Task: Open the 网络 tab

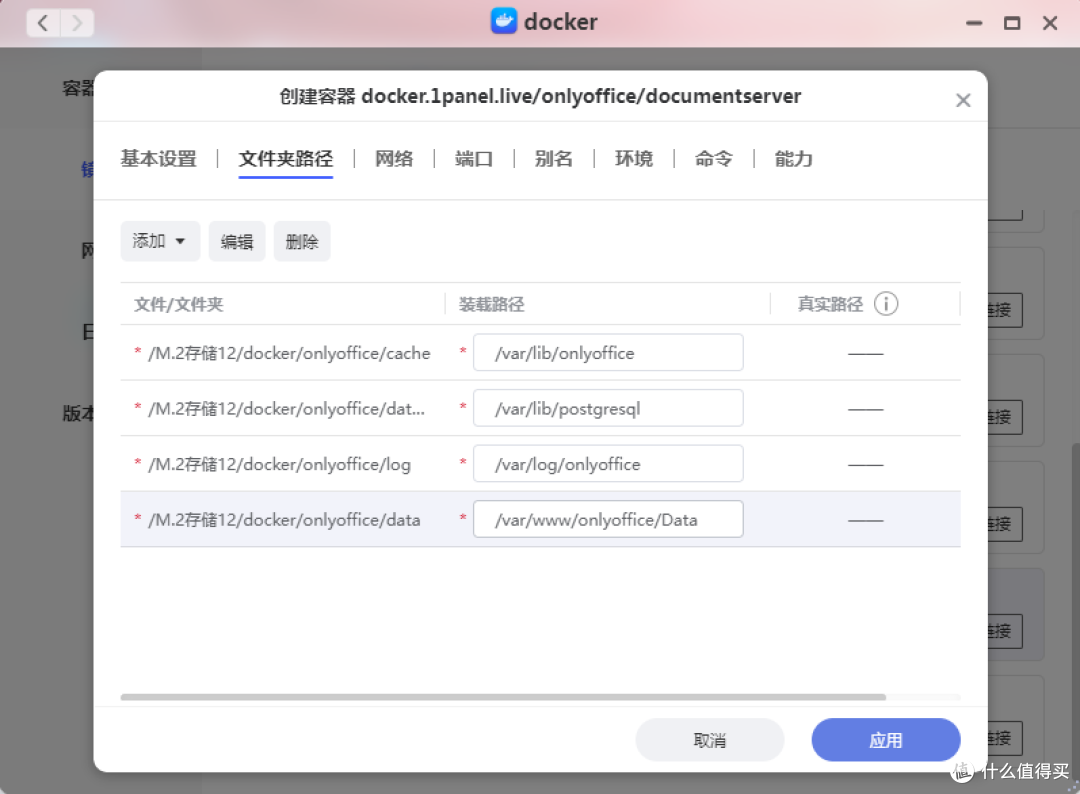Action: pyautogui.click(x=394, y=158)
